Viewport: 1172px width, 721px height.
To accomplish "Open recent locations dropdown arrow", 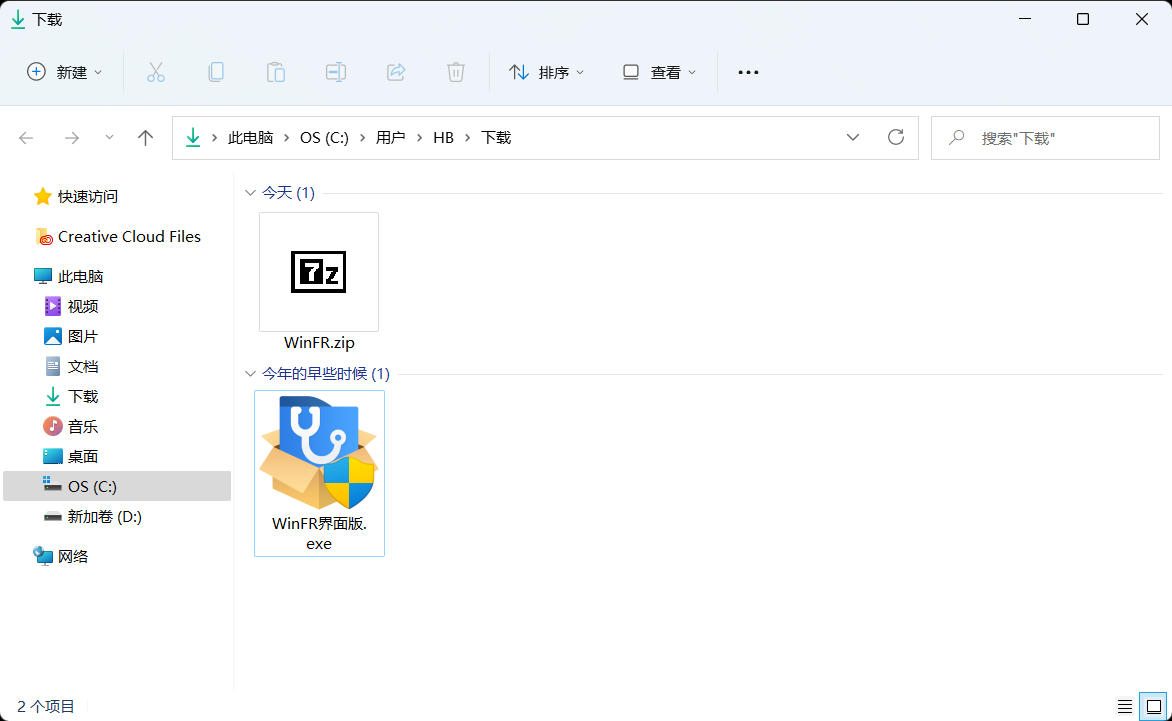I will pyautogui.click(x=109, y=137).
